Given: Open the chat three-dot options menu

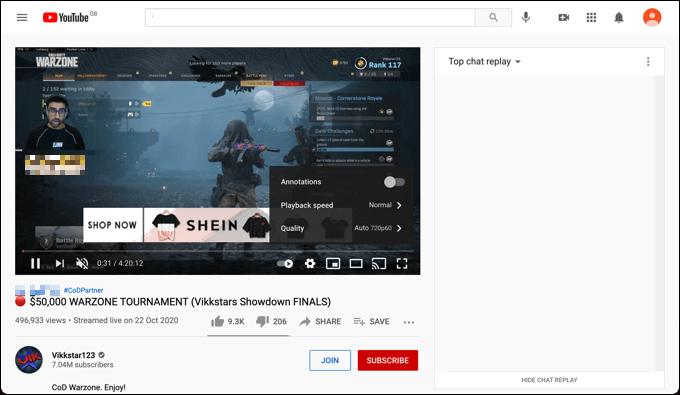Looking at the screenshot, I should (x=648, y=62).
